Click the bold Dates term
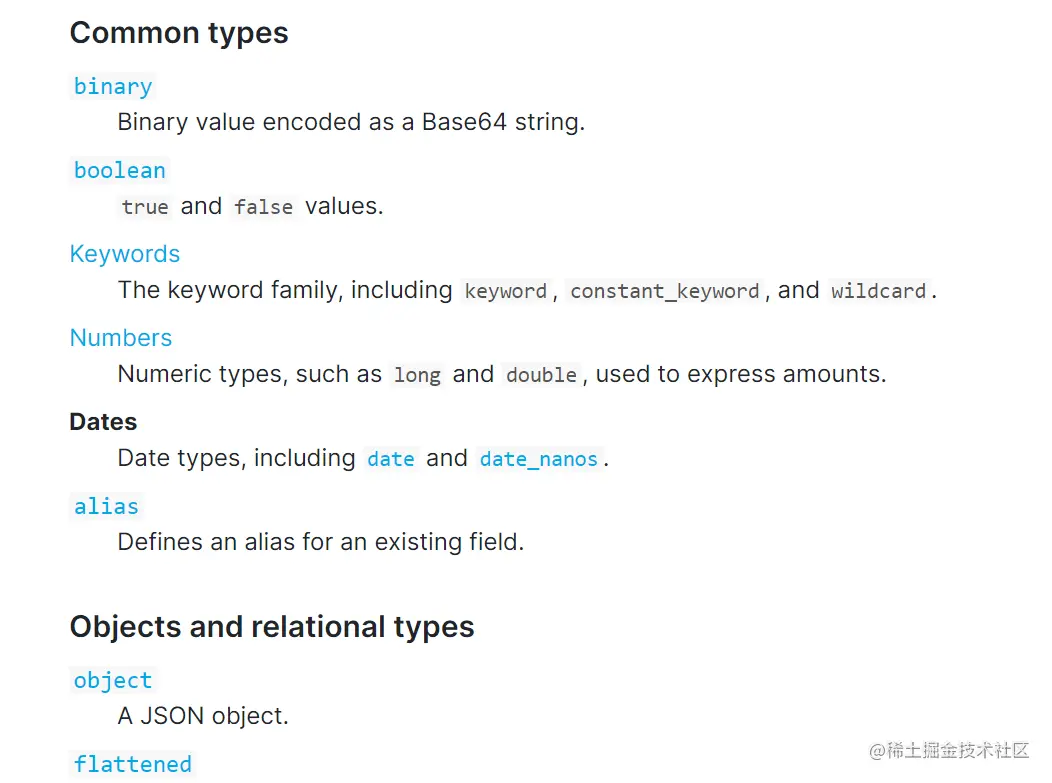1052x783 pixels. coord(103,422)
